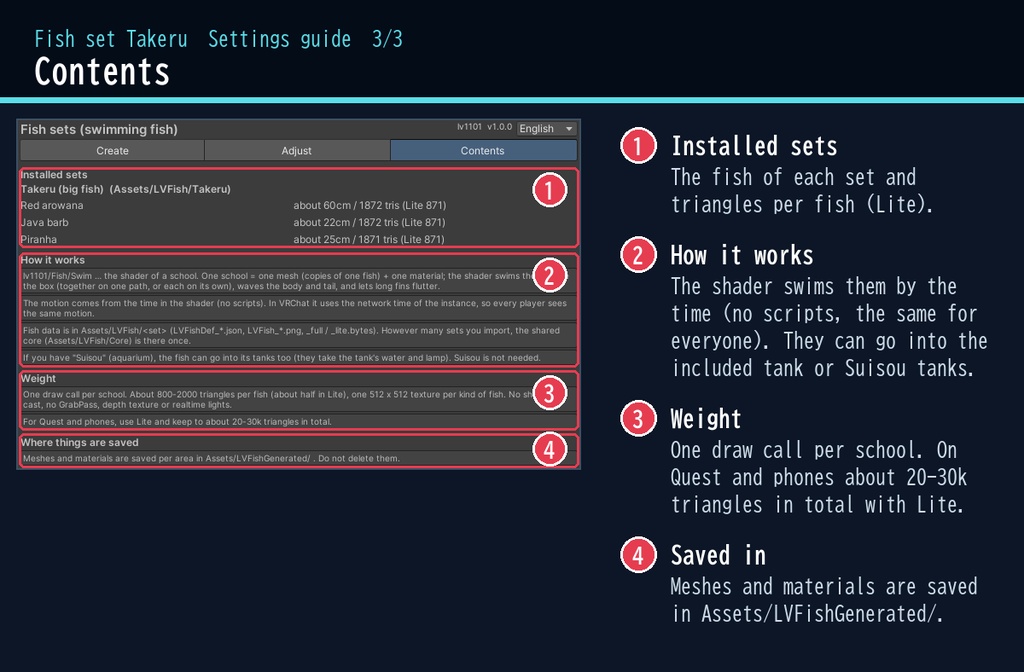Select the Piranha fish entry
This screenshot has width=1024, height=672.
(x=298, y=239)
